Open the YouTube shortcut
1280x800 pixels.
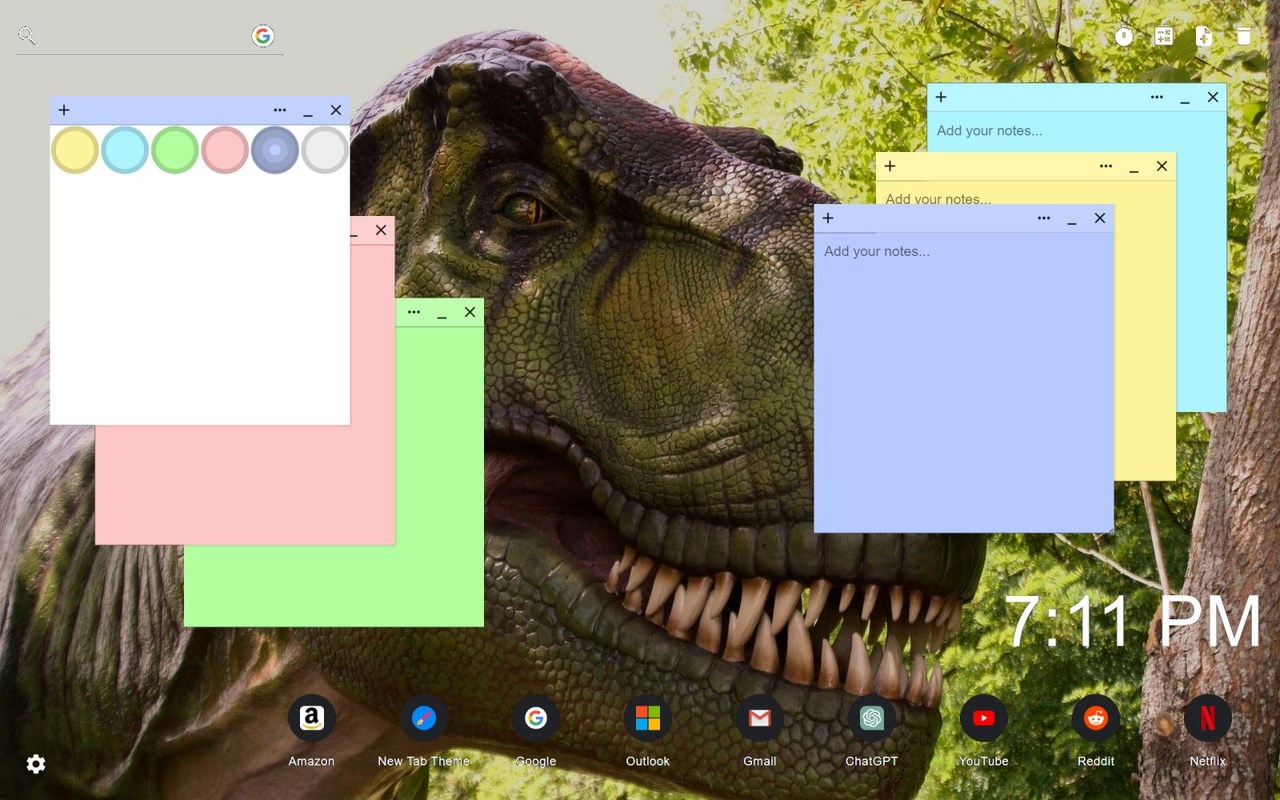(984, 718)
